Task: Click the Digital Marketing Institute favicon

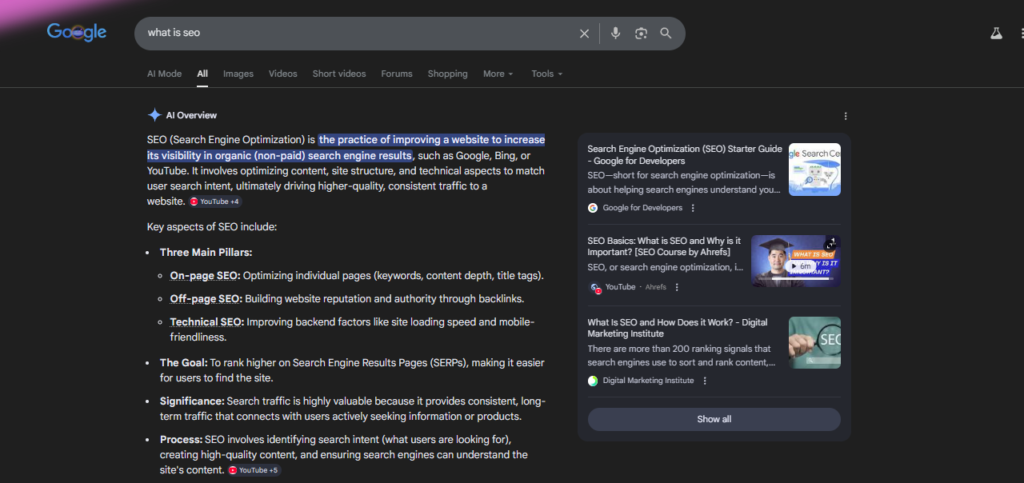Action: pyautogui.click(x=593, y=381)
